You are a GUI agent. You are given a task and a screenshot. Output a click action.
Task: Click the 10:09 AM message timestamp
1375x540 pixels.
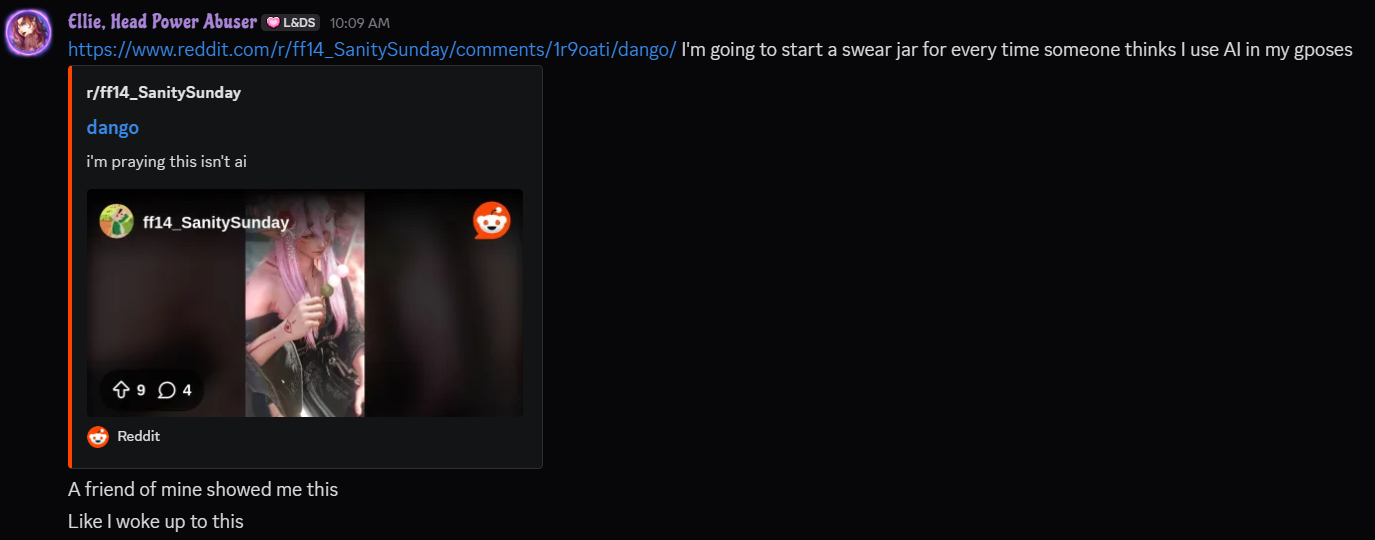(x=360, y=22)
